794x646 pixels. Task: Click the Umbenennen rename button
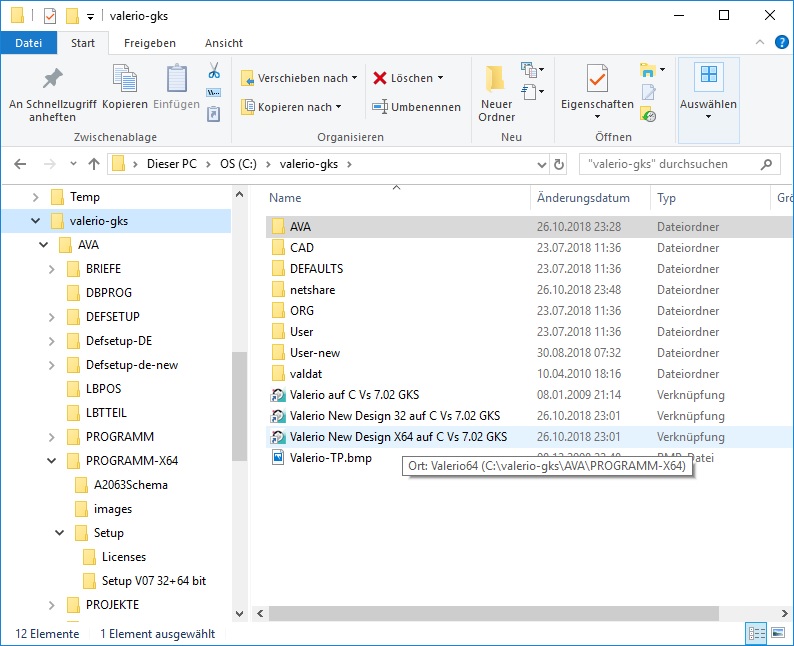tap(416, 107)
